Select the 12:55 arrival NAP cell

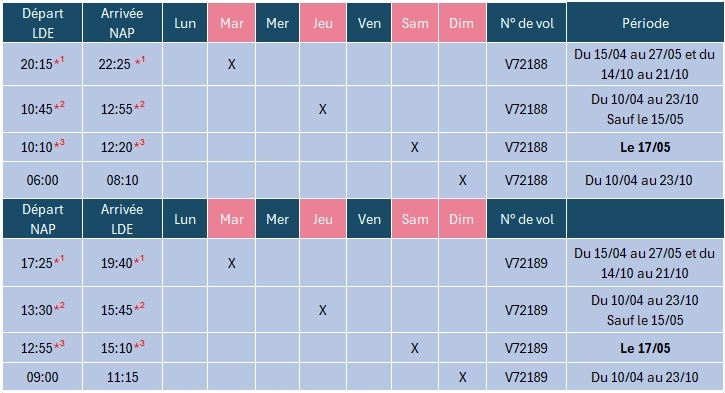pyautogui.click(x=122, y=109)
